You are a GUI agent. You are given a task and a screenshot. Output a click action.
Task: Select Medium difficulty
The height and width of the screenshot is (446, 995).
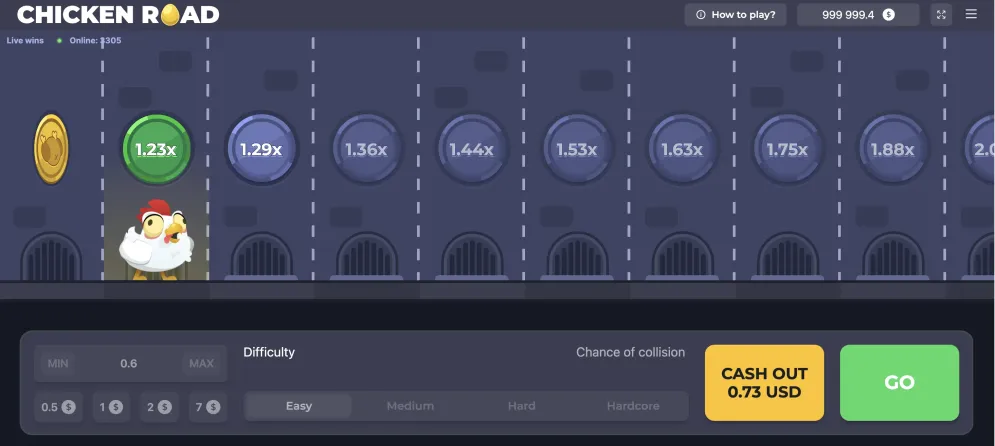[410, 406]
